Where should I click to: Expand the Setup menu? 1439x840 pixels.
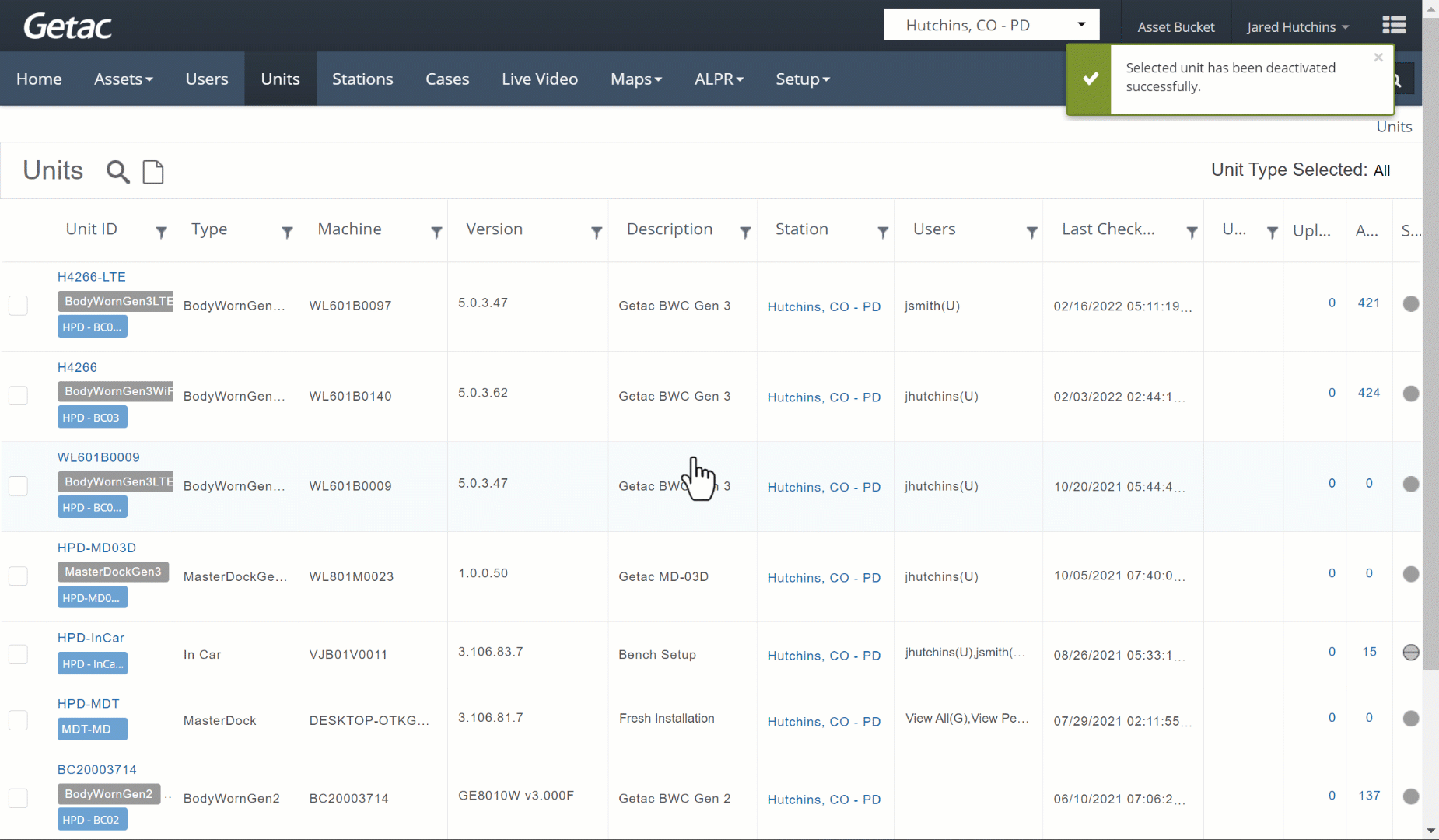(x=802, y=79)
